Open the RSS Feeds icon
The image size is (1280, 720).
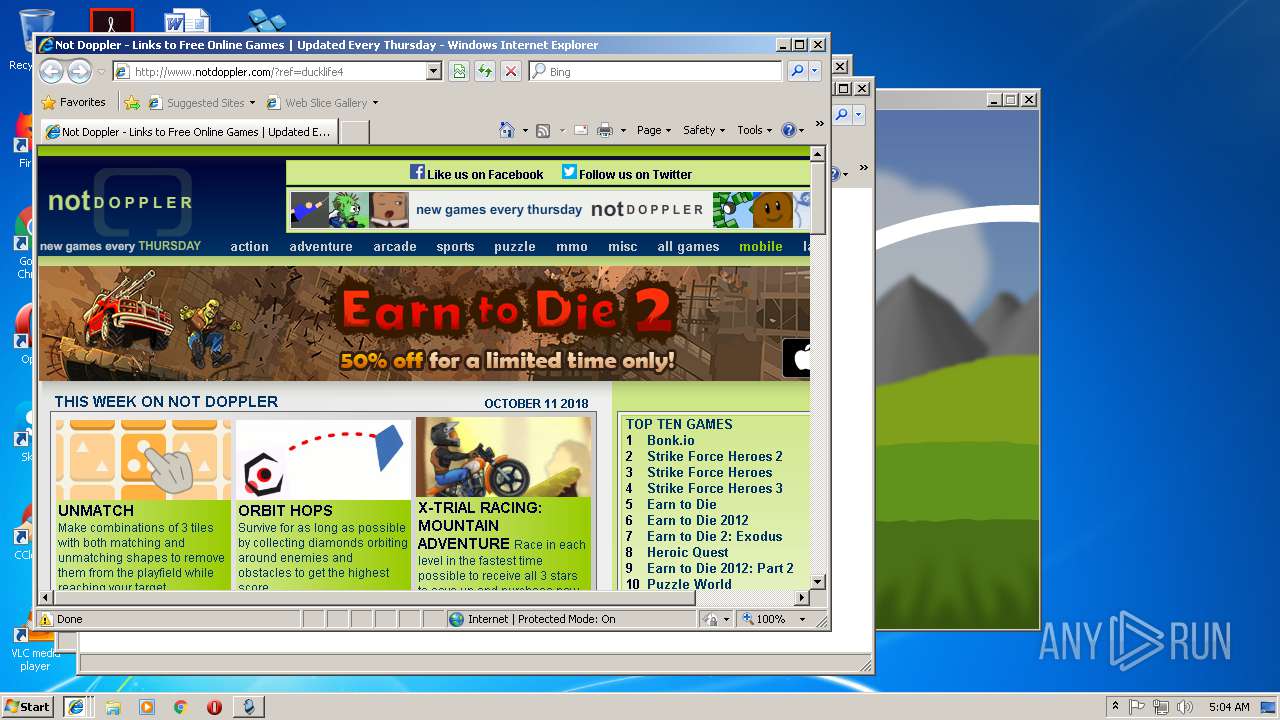543,130
